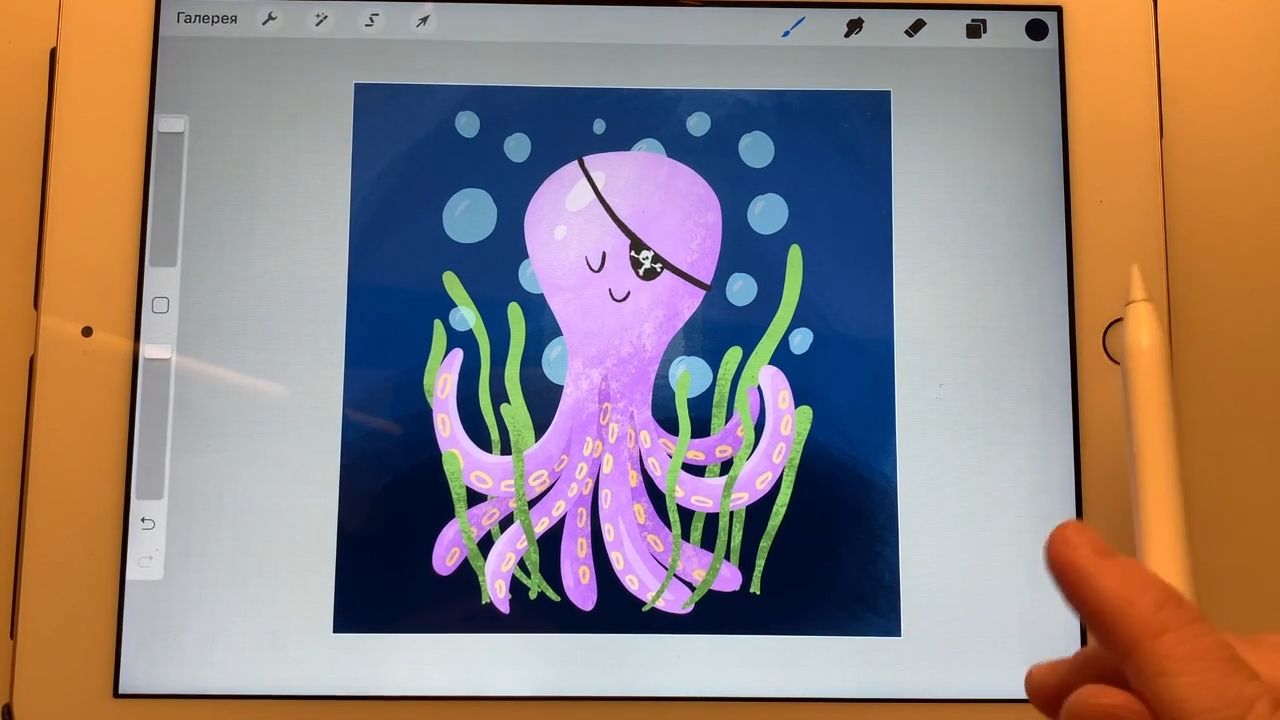Tap the brush size slider handle
The width and height of the screenshot is (1280, 720).
coord(171,125)
